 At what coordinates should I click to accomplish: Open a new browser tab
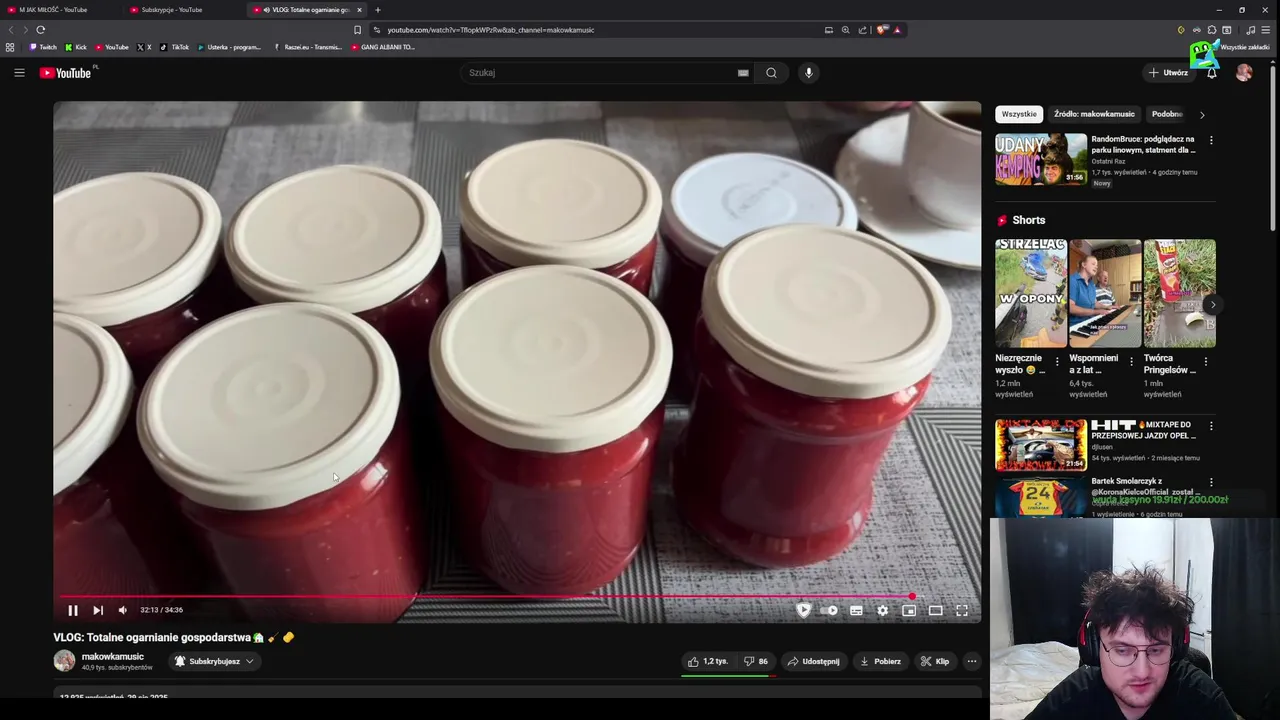click(378, 10)
